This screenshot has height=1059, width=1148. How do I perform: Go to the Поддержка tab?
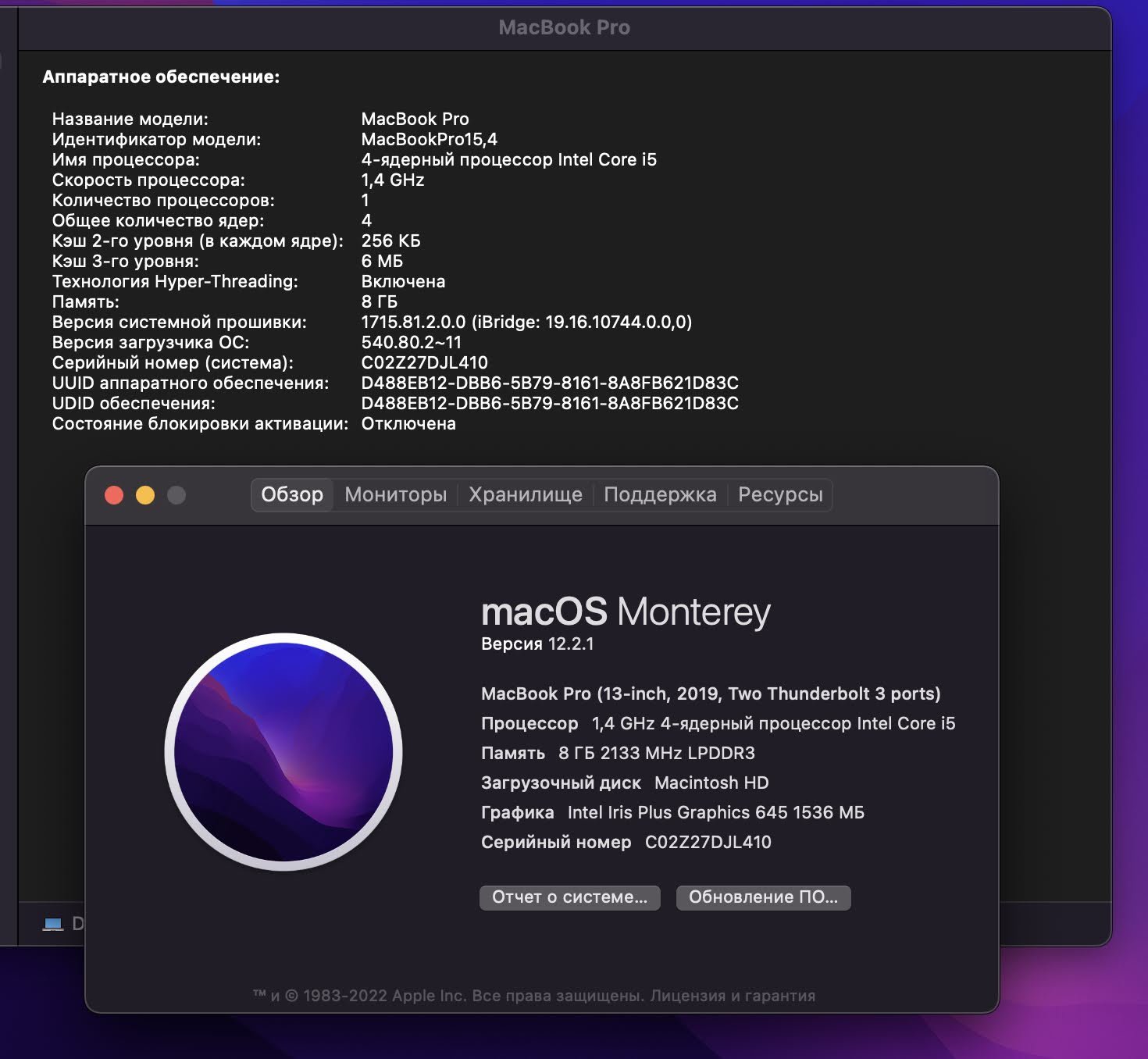click(660, 495)
